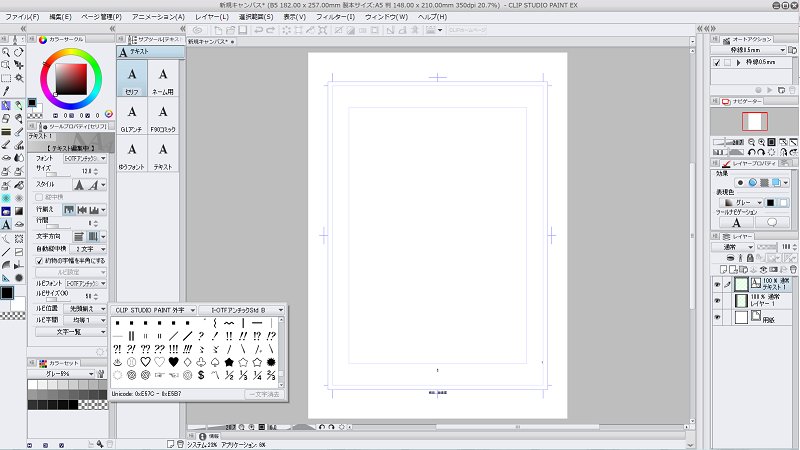The image size is (800, 450).
Task: Open the フォント dropdown in tool property
Action: (84, 158)
